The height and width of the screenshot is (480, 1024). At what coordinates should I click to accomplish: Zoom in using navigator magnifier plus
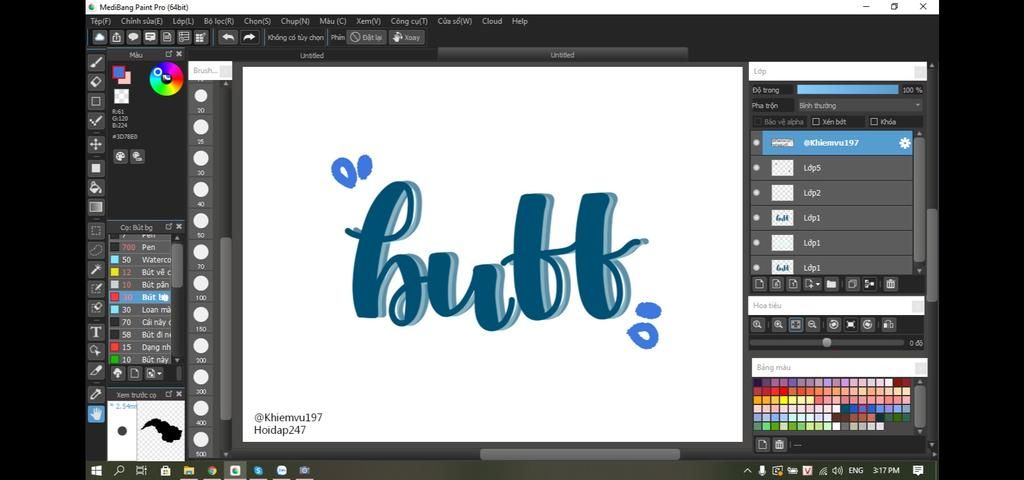coord(778,325)
